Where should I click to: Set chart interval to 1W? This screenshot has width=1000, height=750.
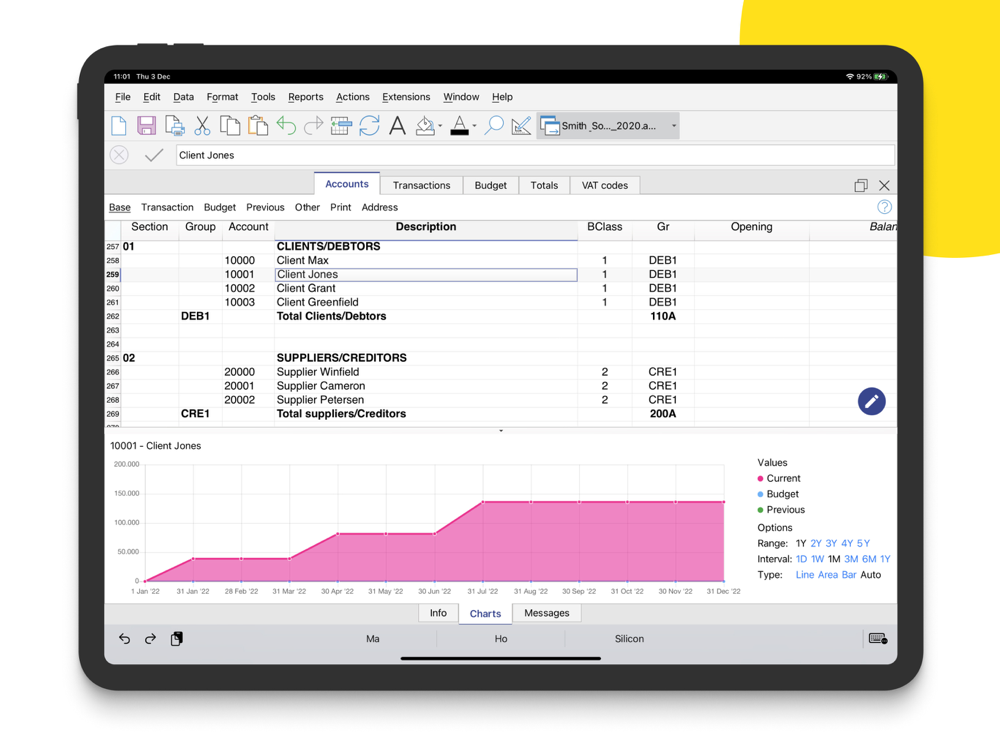[x=818, y=559]
